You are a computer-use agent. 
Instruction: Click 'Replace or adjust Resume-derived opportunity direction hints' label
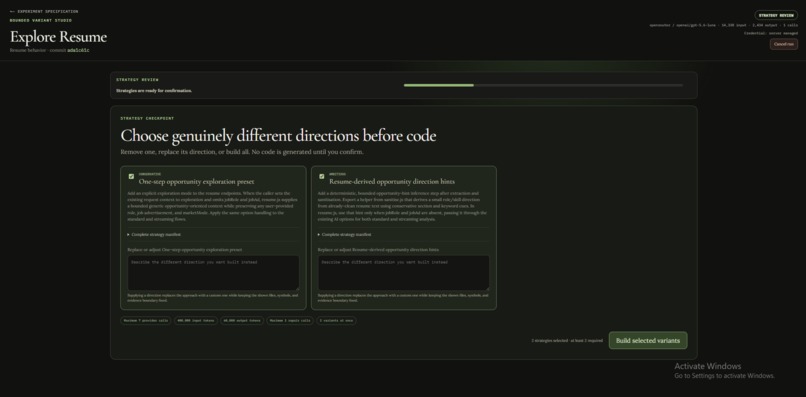[378, 249]
